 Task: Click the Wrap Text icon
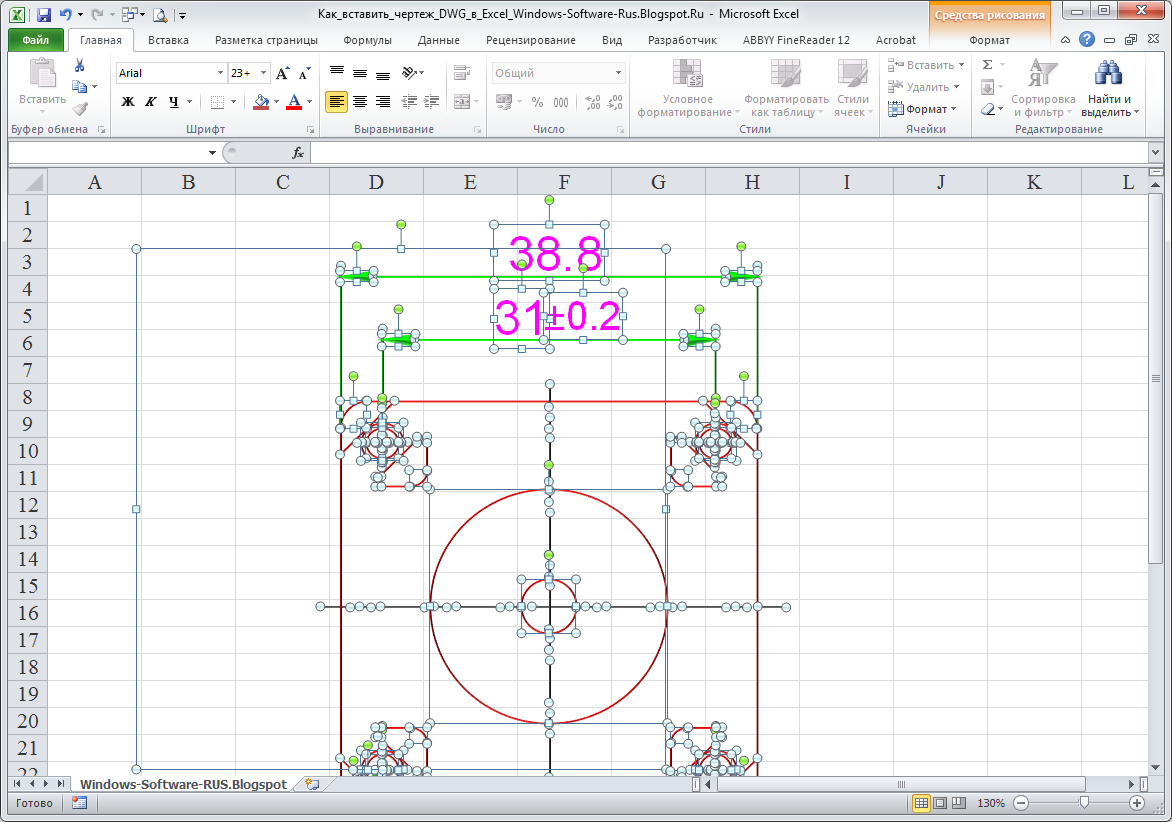[462, 72]
